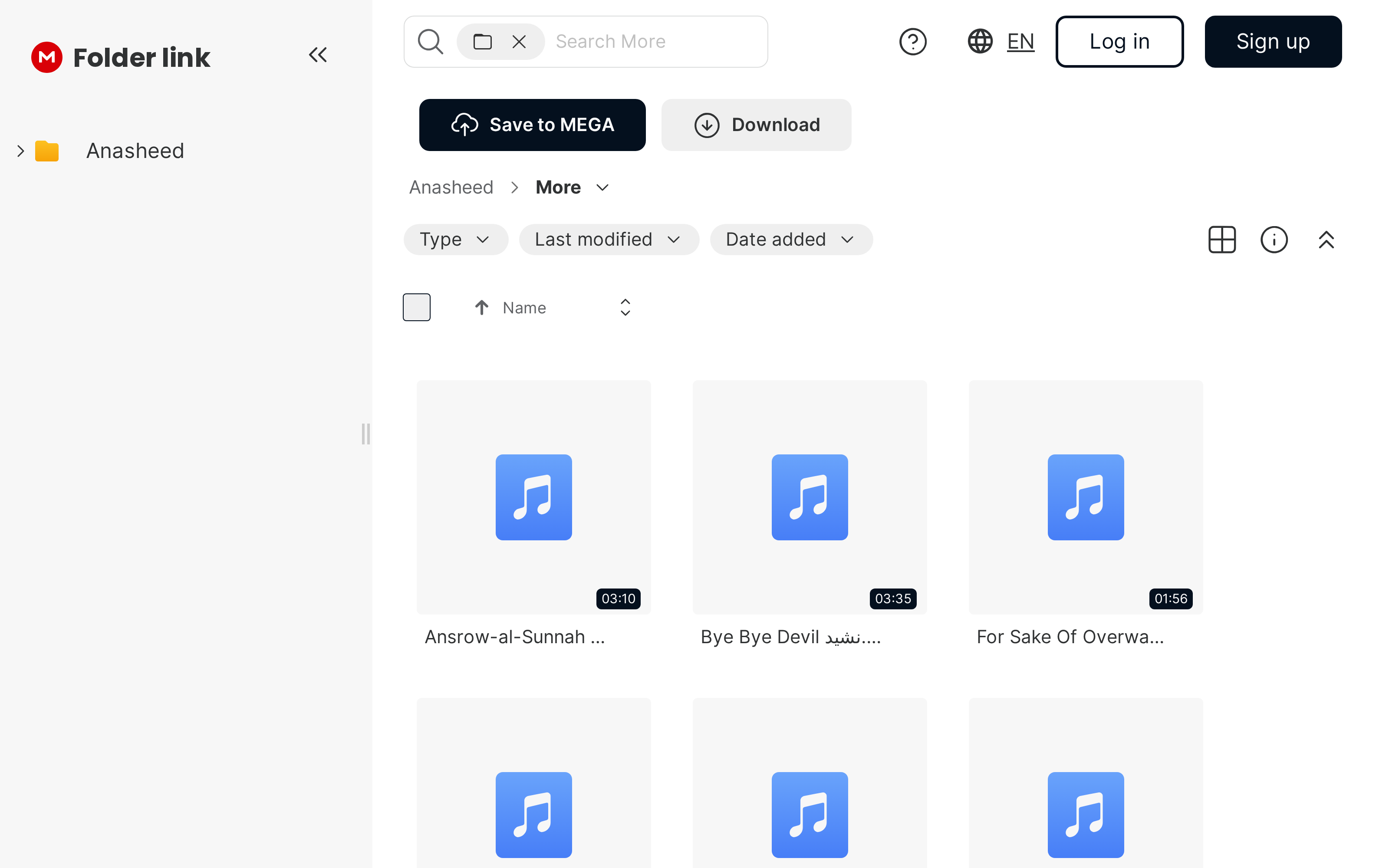This screenshot has width=1389, height=868.
Task: Click the globe language icon
Action: click(980, 41)
